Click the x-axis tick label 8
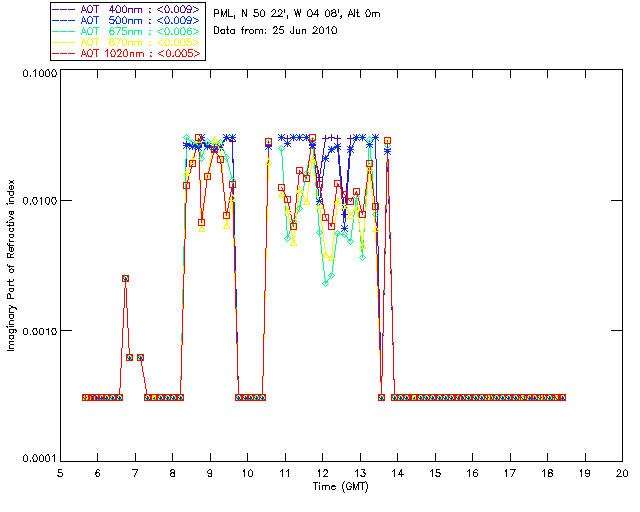Viewport: 640px width, 512px height. 173,474
